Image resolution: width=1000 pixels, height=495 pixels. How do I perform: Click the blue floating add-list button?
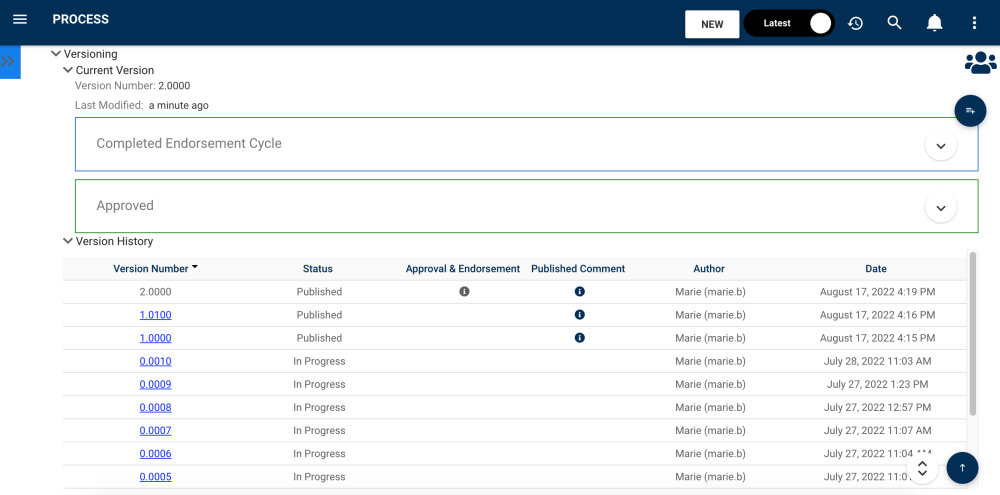tap(970, 110)
